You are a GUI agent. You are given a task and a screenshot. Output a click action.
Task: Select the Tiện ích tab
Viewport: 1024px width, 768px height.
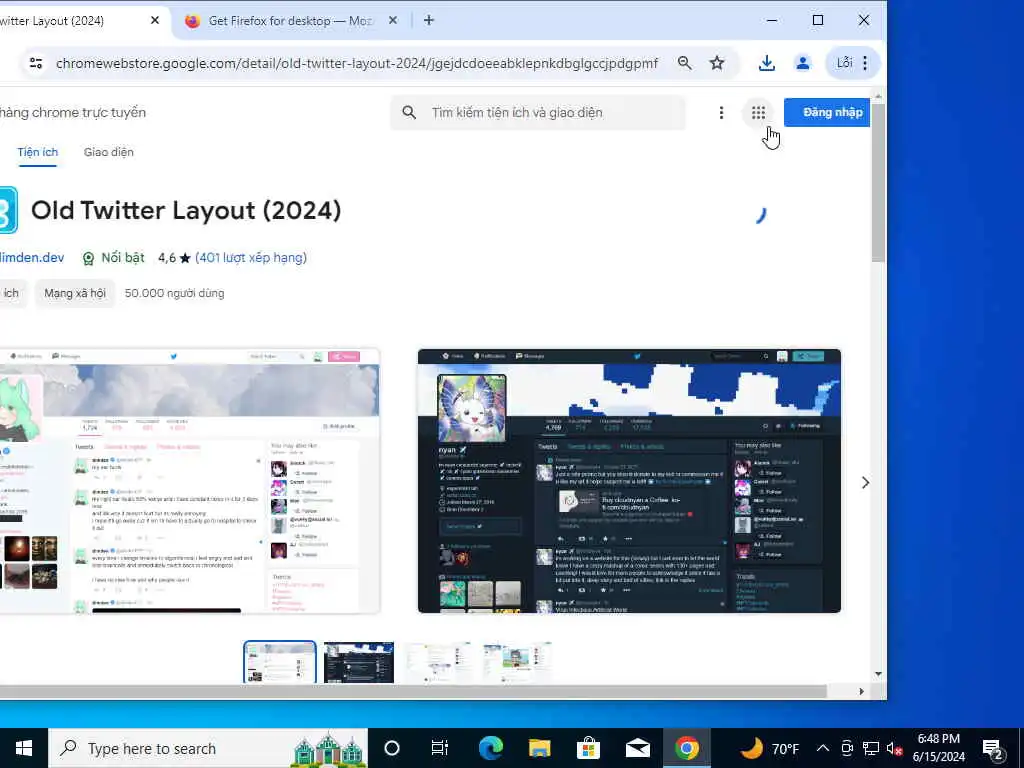[37, 152]
